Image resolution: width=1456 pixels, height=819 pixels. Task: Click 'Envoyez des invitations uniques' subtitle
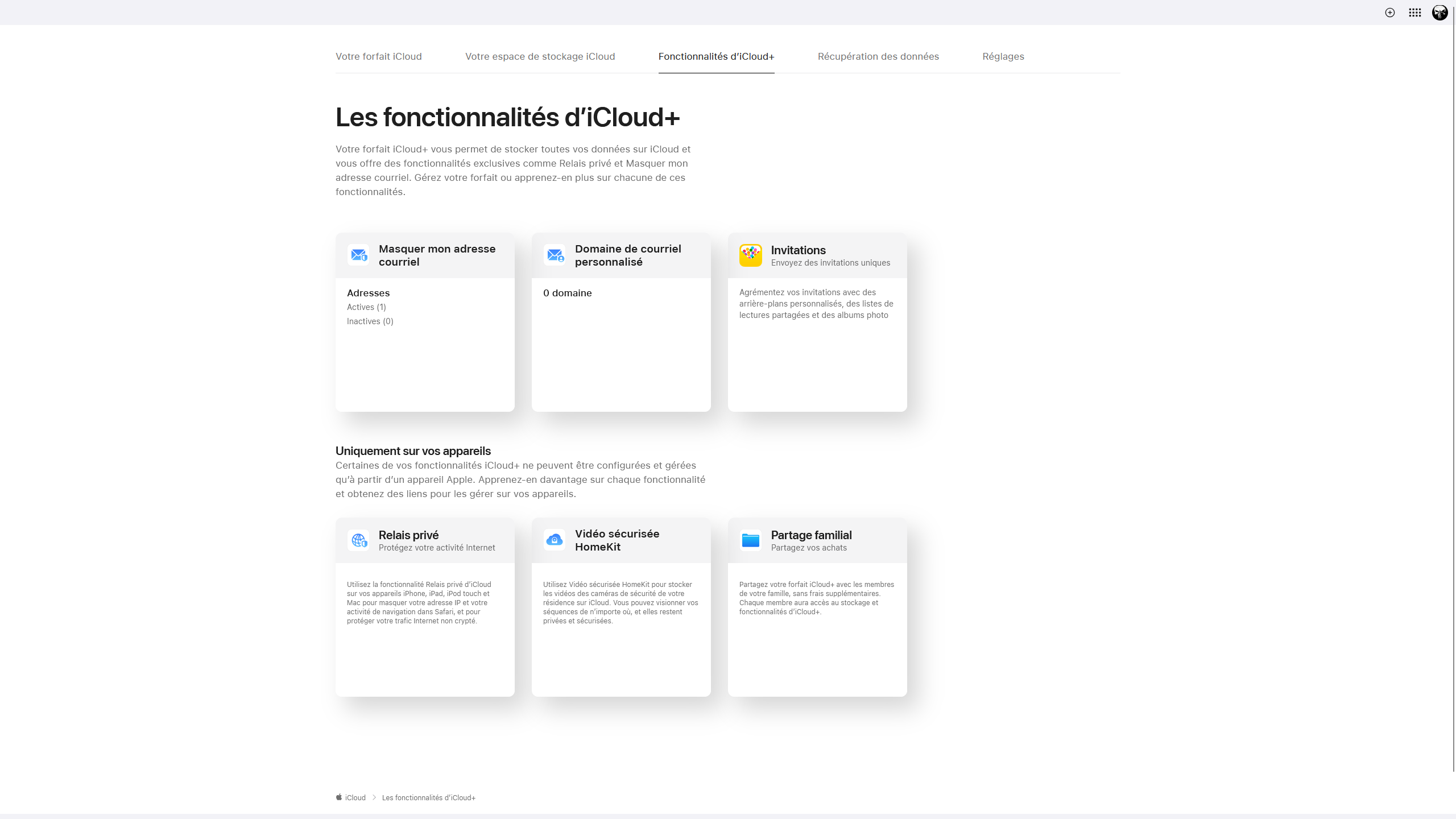click(x=830, y=263)
